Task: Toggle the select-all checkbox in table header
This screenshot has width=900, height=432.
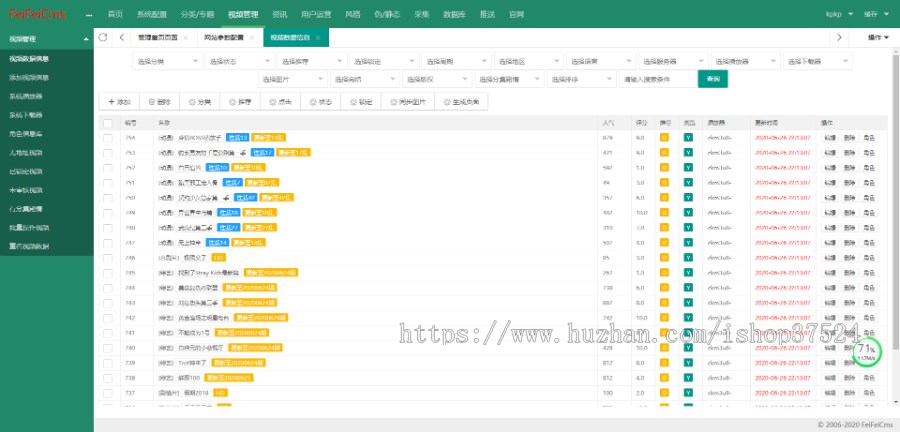Action: tap(108, 123)
